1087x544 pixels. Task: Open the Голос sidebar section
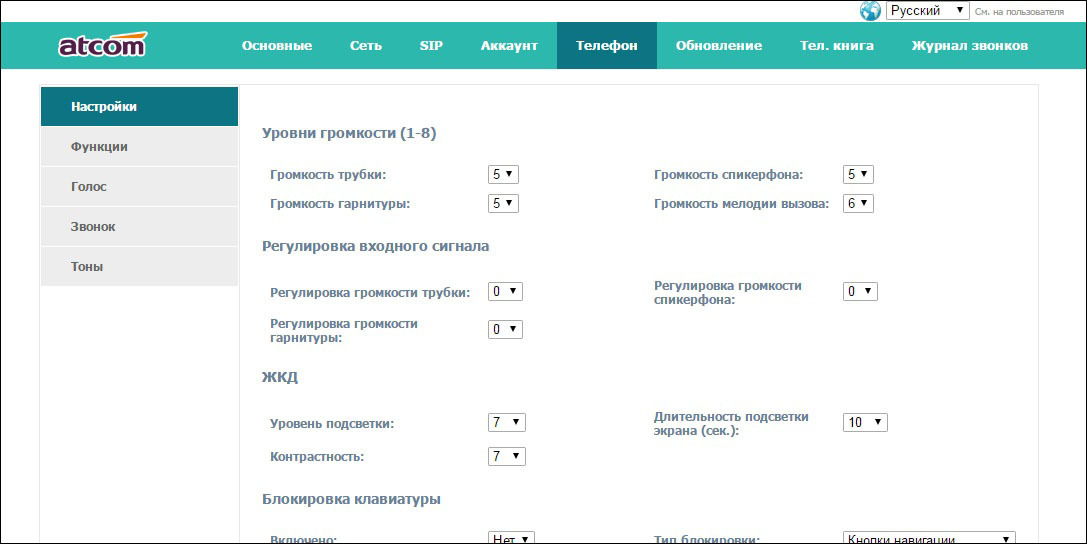pos(139,186)
